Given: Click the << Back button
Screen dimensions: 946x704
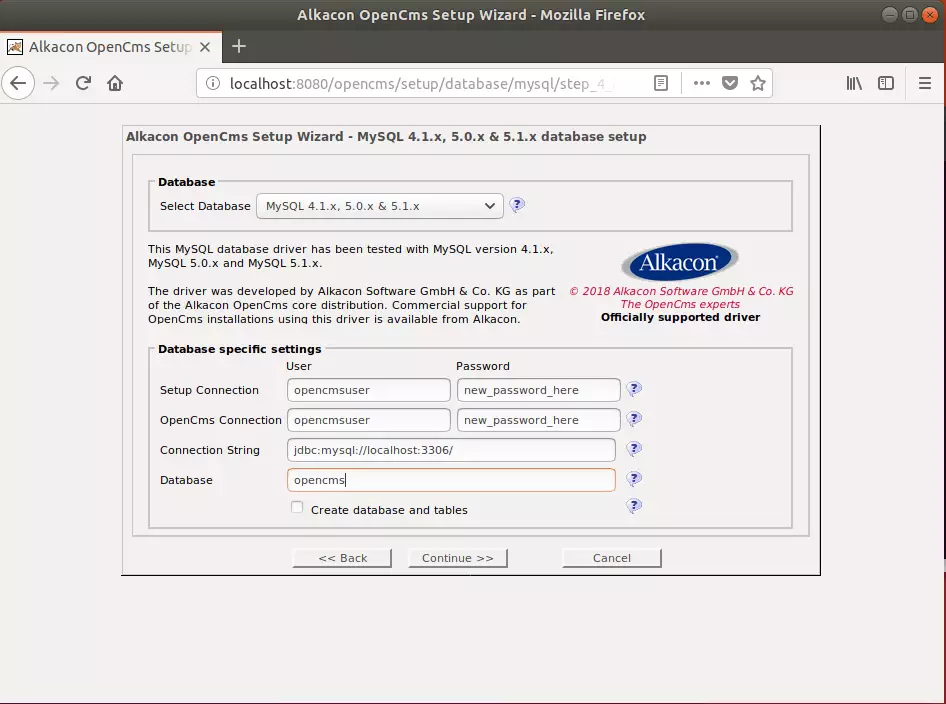Looking at the screenshot, I should click(342, 558).
